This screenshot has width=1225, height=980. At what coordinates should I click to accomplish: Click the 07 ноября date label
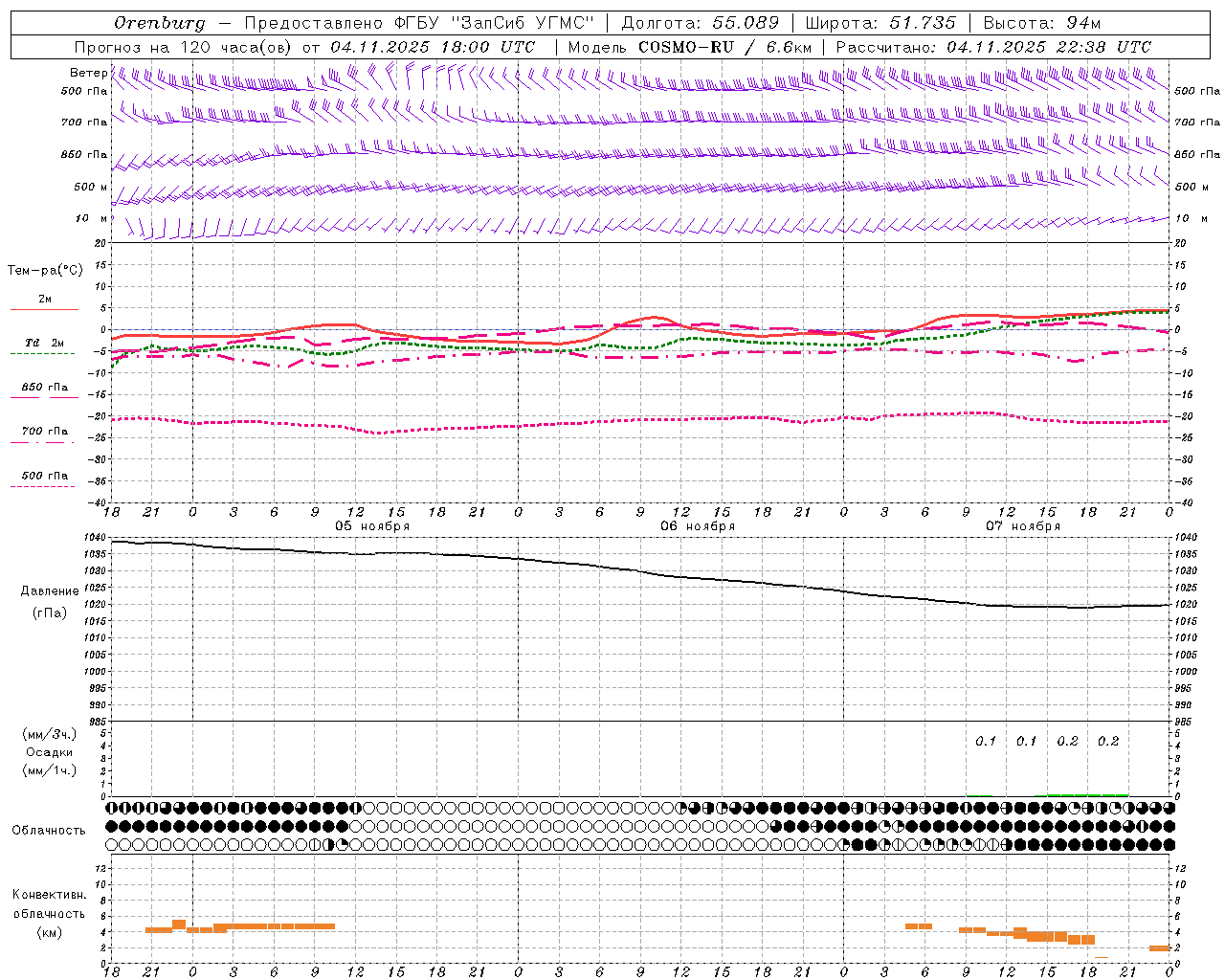tap(1023, 526)
